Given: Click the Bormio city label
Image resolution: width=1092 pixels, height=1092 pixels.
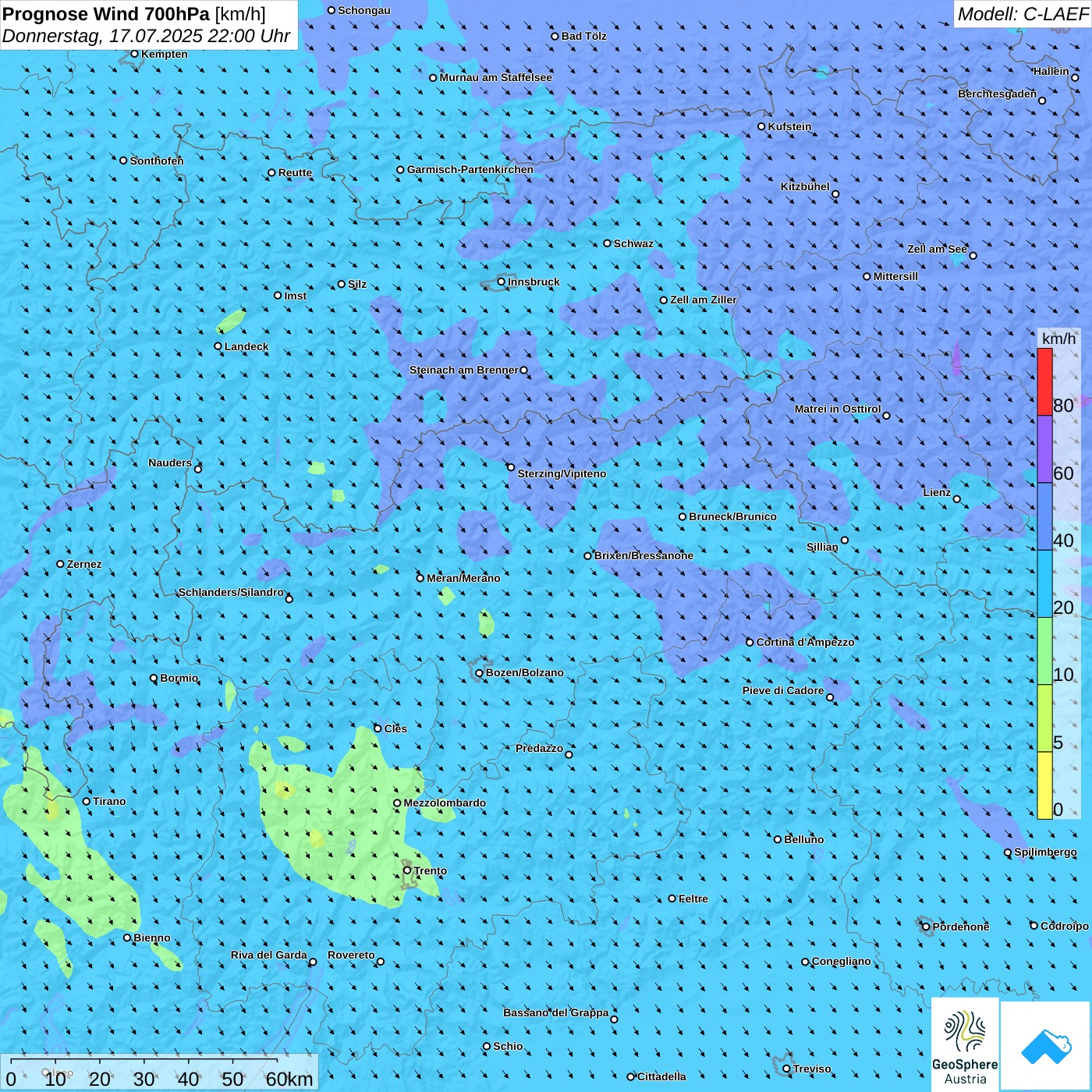Looking at the screenshot, I should point(179,678).
